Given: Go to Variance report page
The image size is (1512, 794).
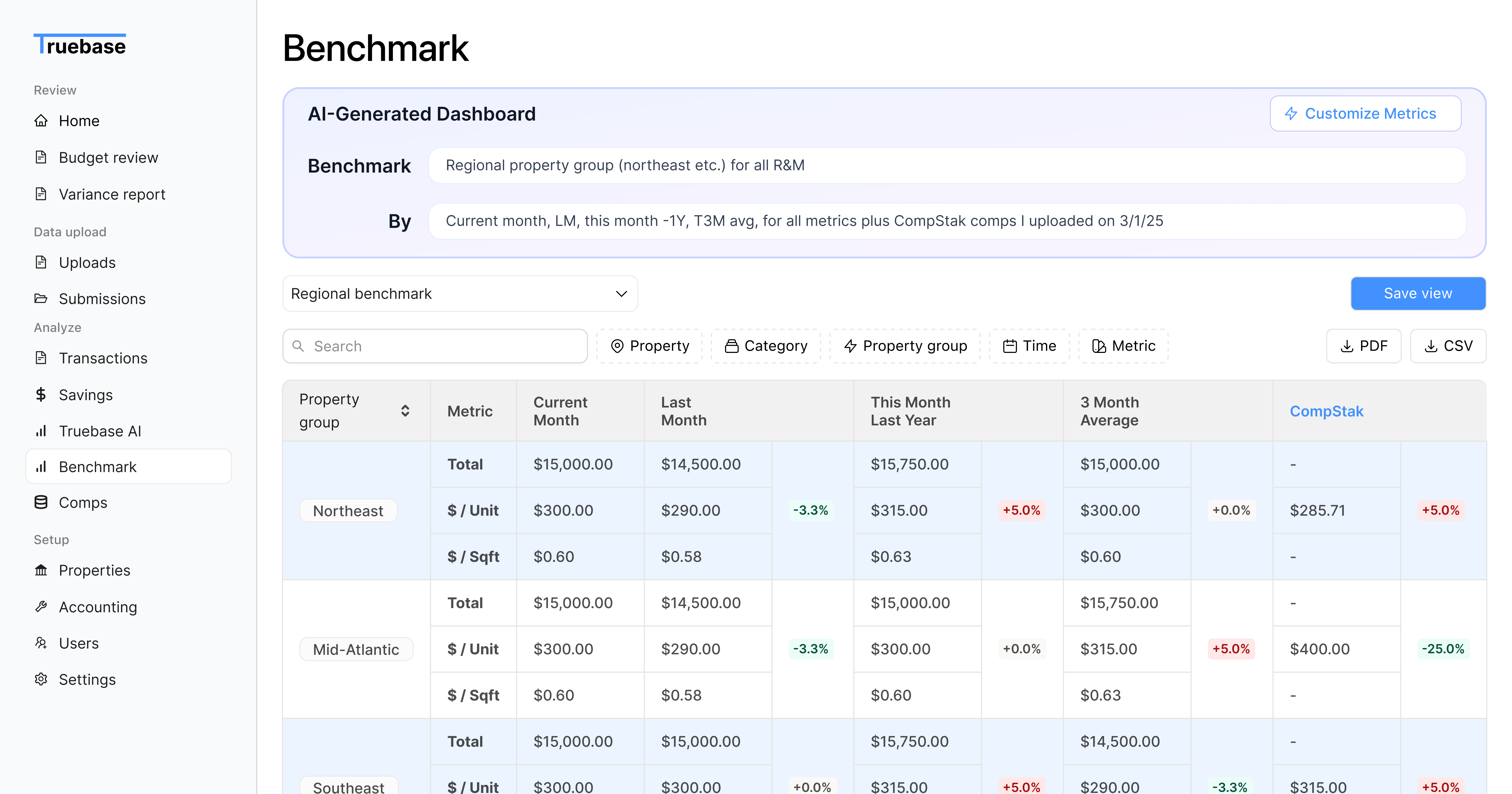Looking at the screenshot, I should [112, 194].
